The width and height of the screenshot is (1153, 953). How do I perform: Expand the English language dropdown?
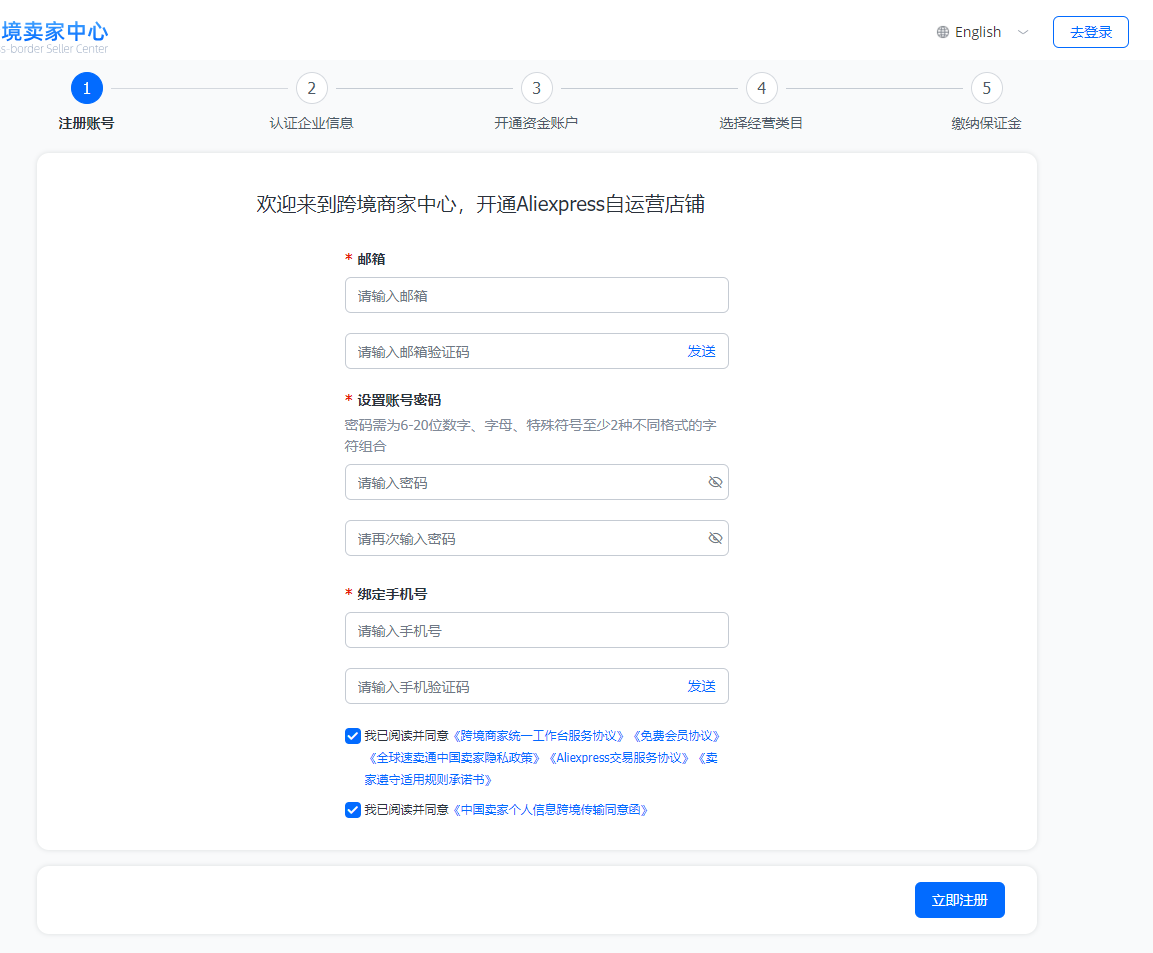[x=978, y=32]
